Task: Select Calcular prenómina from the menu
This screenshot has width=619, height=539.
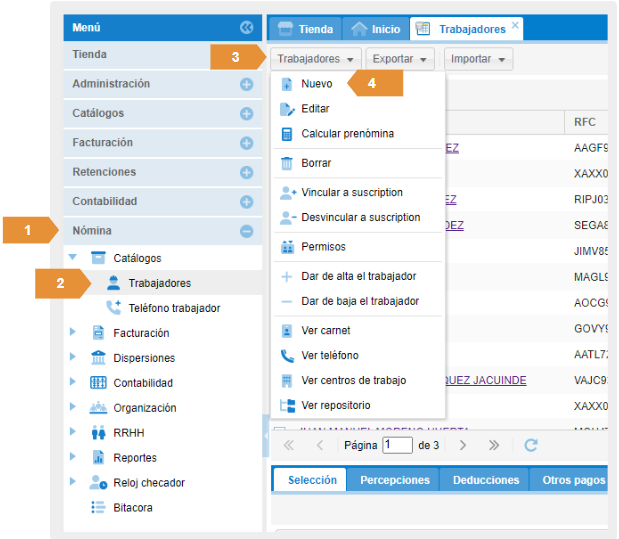Action: [x=347, y=133]
